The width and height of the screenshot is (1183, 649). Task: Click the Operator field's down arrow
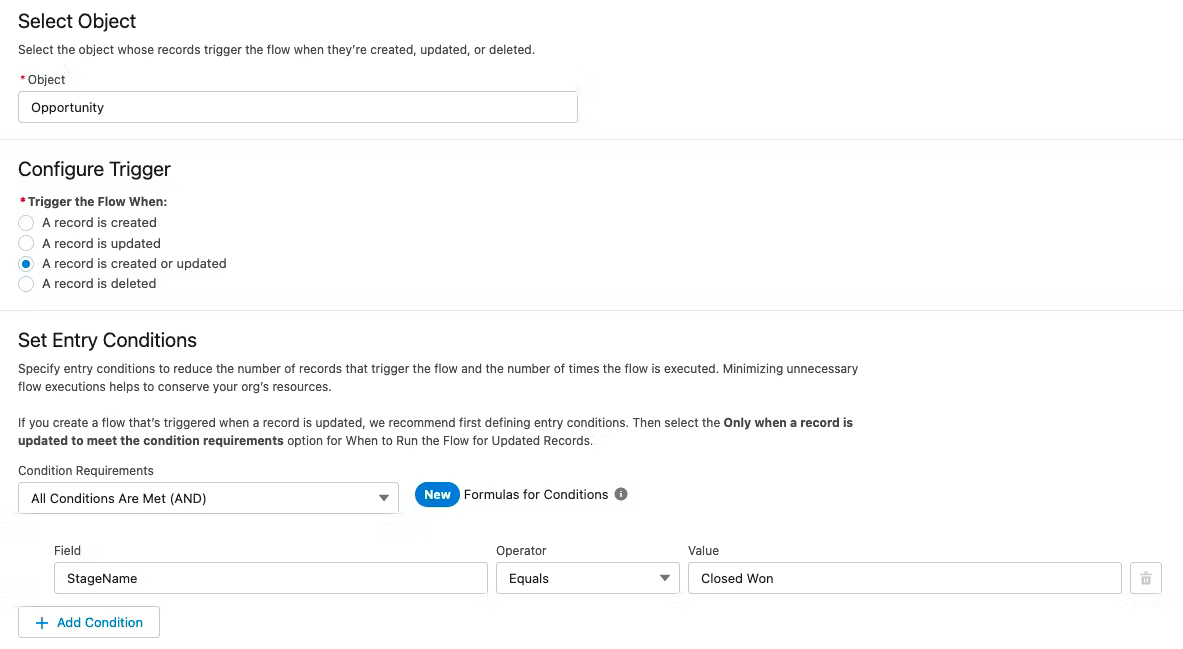pyautogui.click(x=665, y=578)
